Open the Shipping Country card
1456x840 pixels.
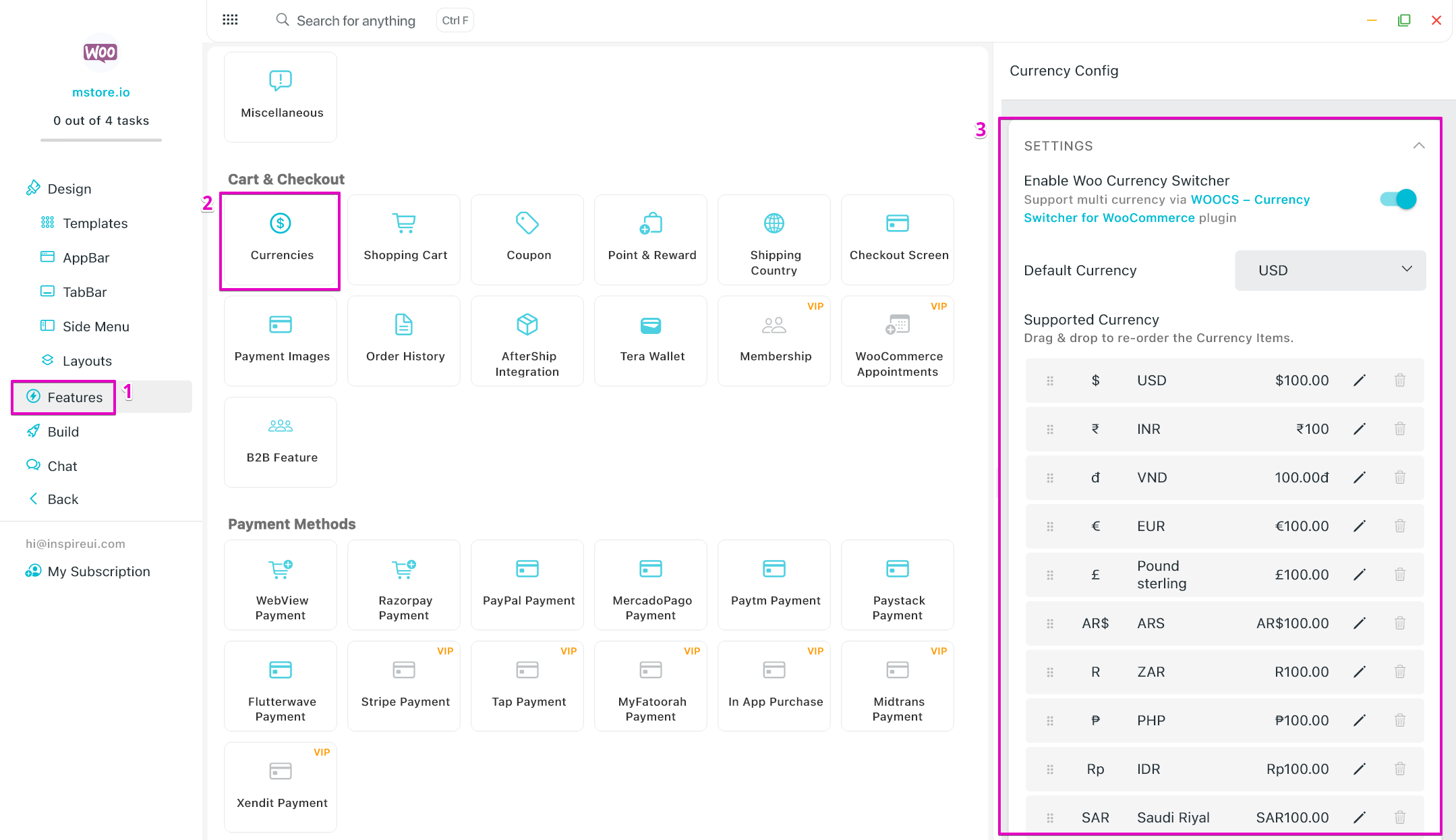[774, 240]
